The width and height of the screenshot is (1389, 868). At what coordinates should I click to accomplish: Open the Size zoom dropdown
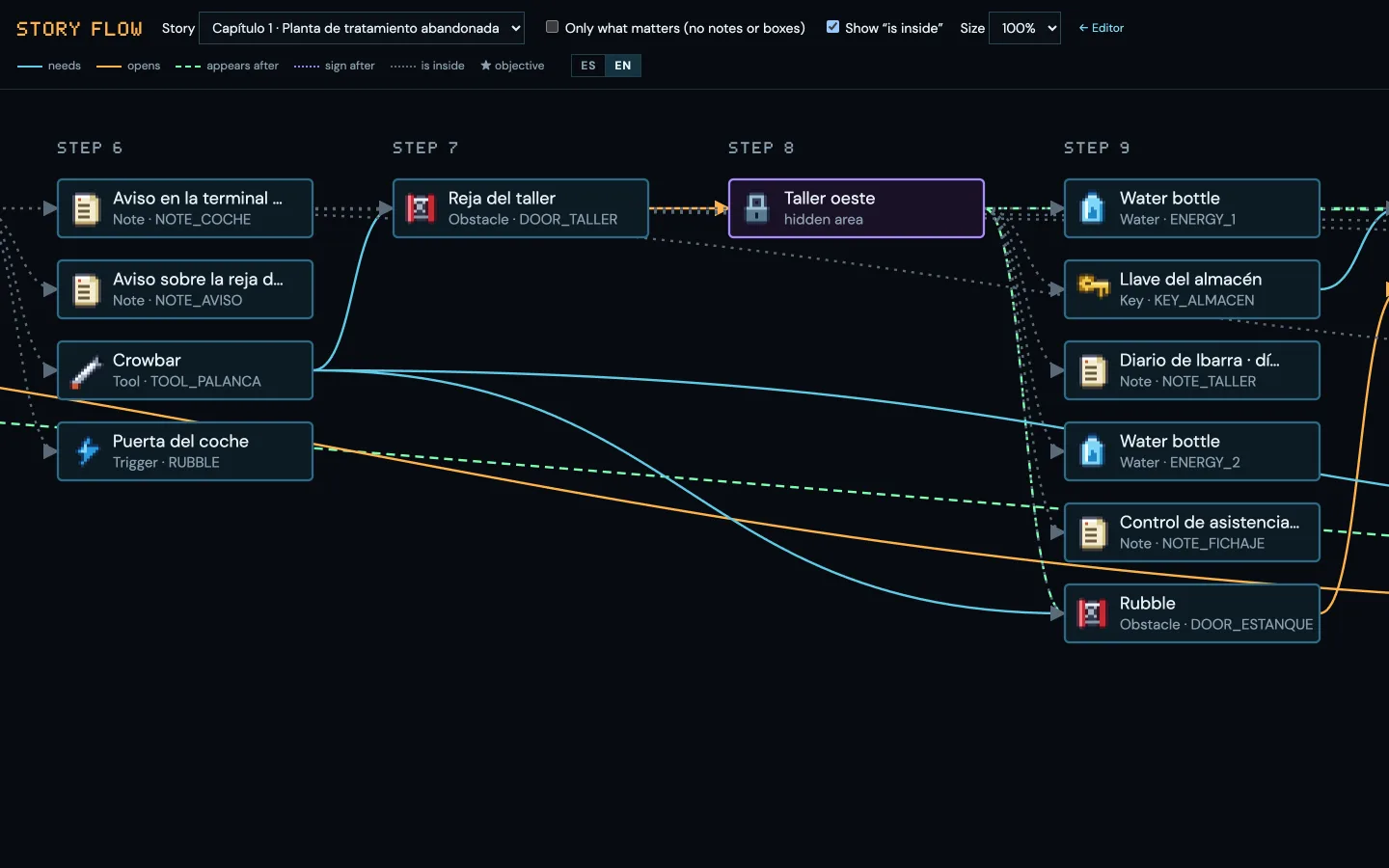click(1024, 28)
